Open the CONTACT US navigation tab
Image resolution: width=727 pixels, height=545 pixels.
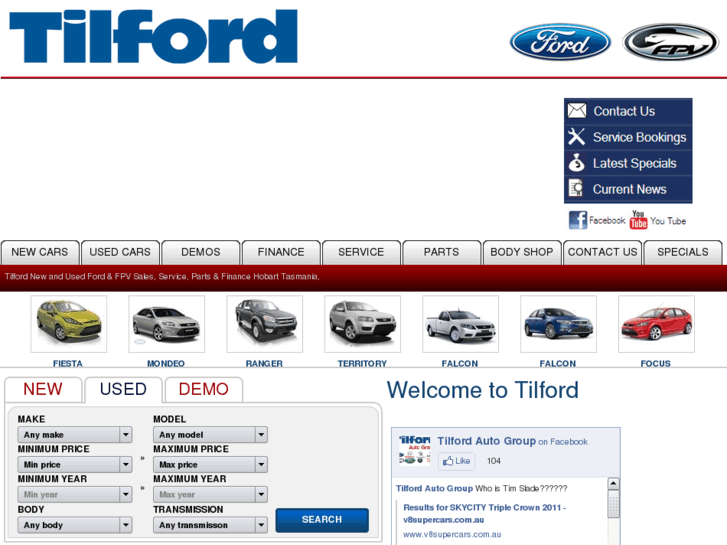[602, 252]
